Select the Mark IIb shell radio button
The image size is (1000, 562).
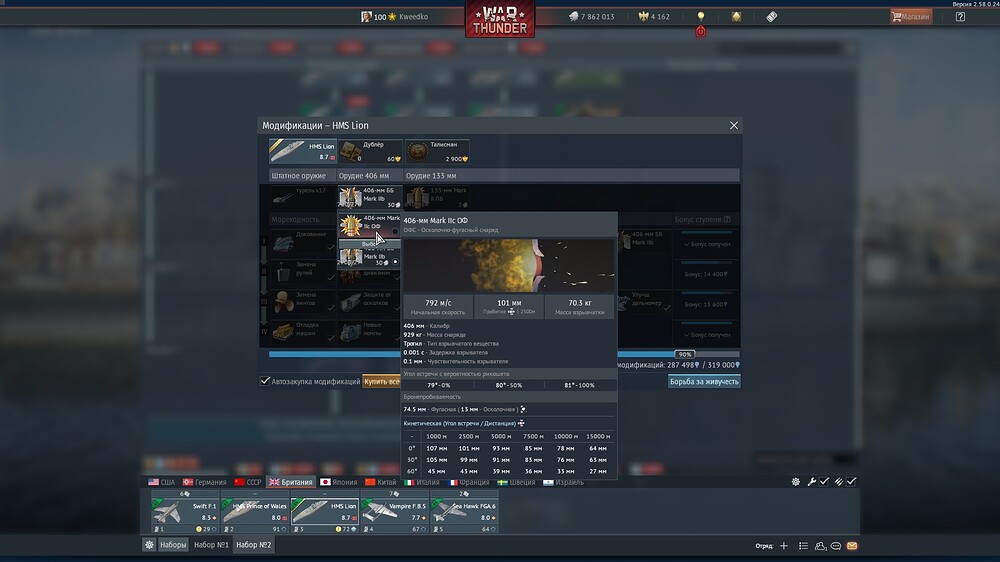point(395,262)
